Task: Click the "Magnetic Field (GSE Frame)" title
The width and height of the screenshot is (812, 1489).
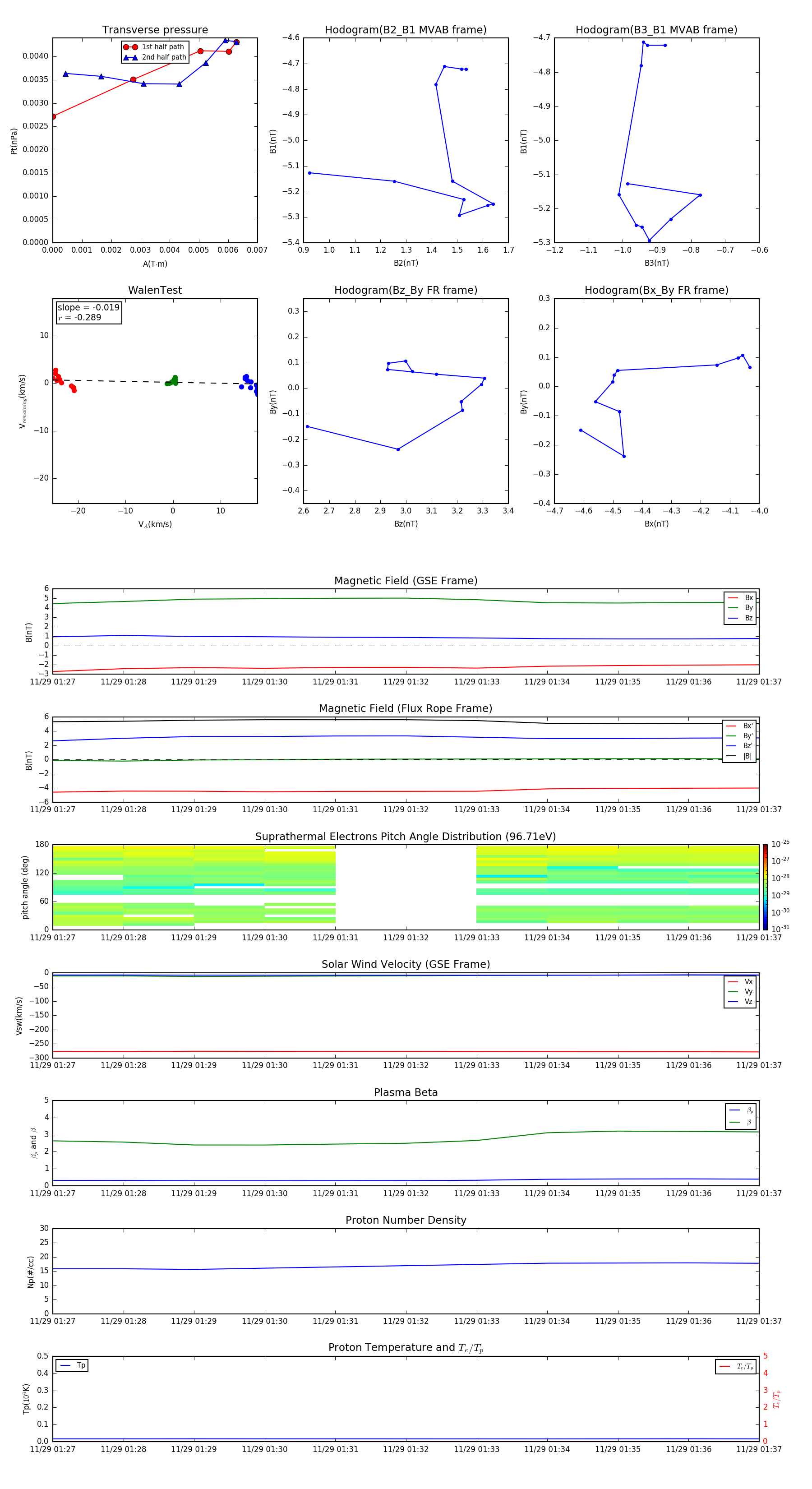Action: click(x=406, y=581)
